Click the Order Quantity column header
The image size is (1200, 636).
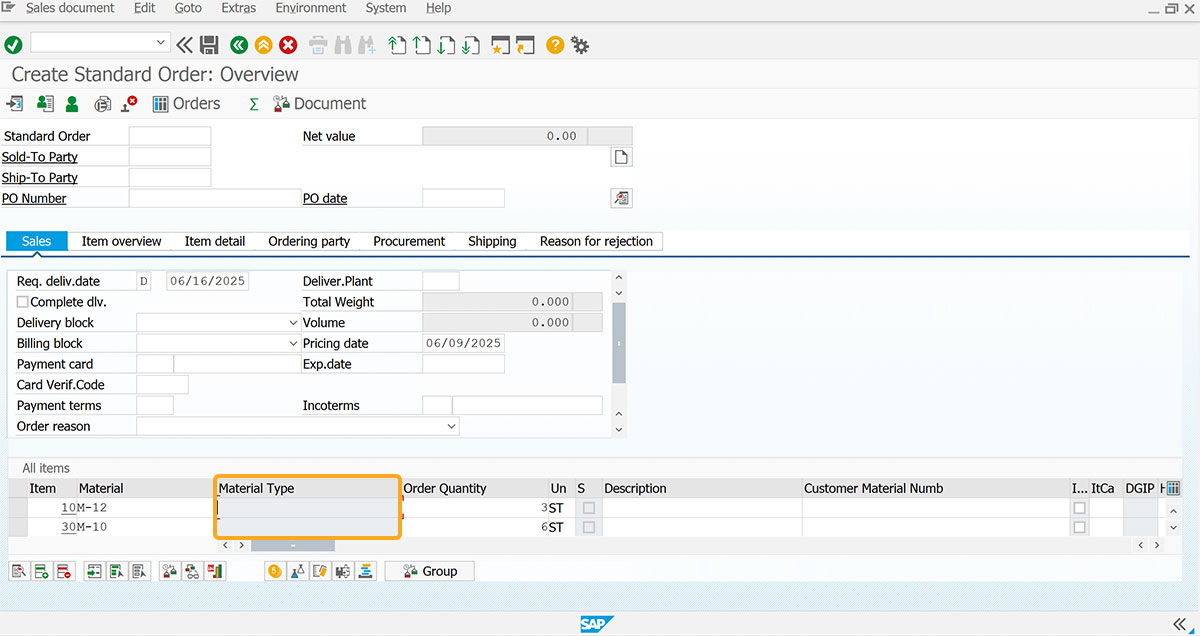[474, 488]
